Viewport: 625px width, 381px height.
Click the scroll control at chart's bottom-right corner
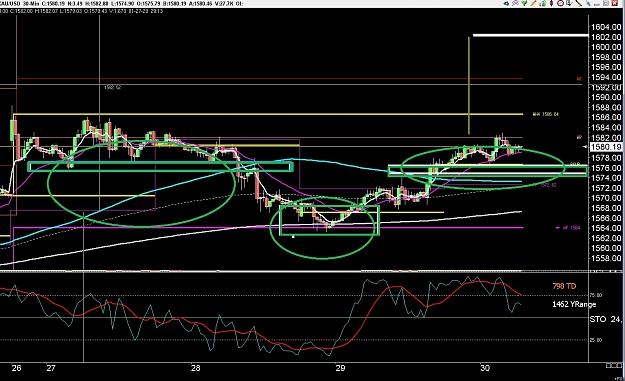click(x=613, y=365)
